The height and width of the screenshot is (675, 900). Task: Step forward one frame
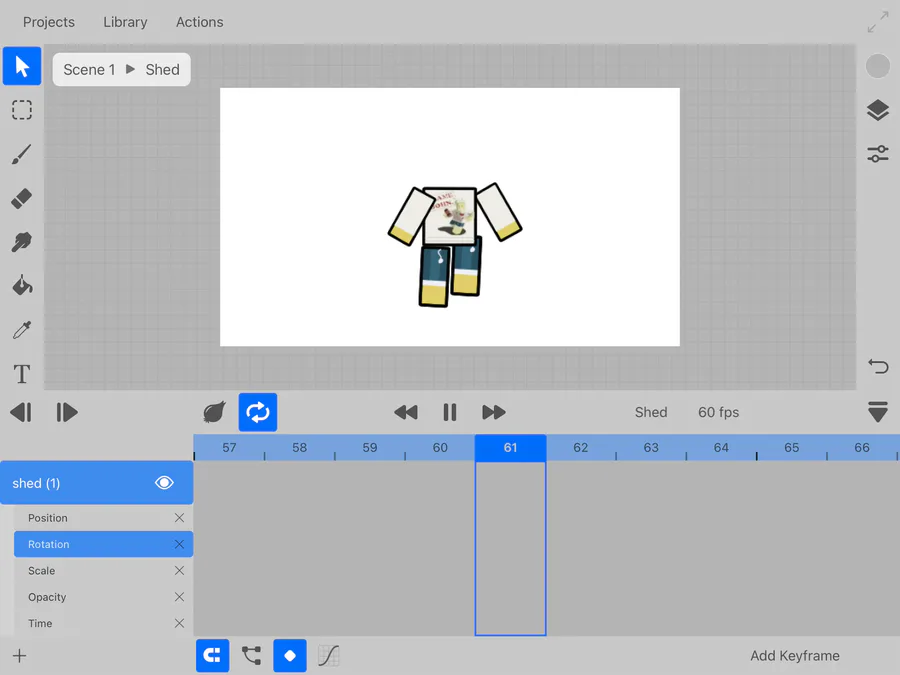point(67,412)
